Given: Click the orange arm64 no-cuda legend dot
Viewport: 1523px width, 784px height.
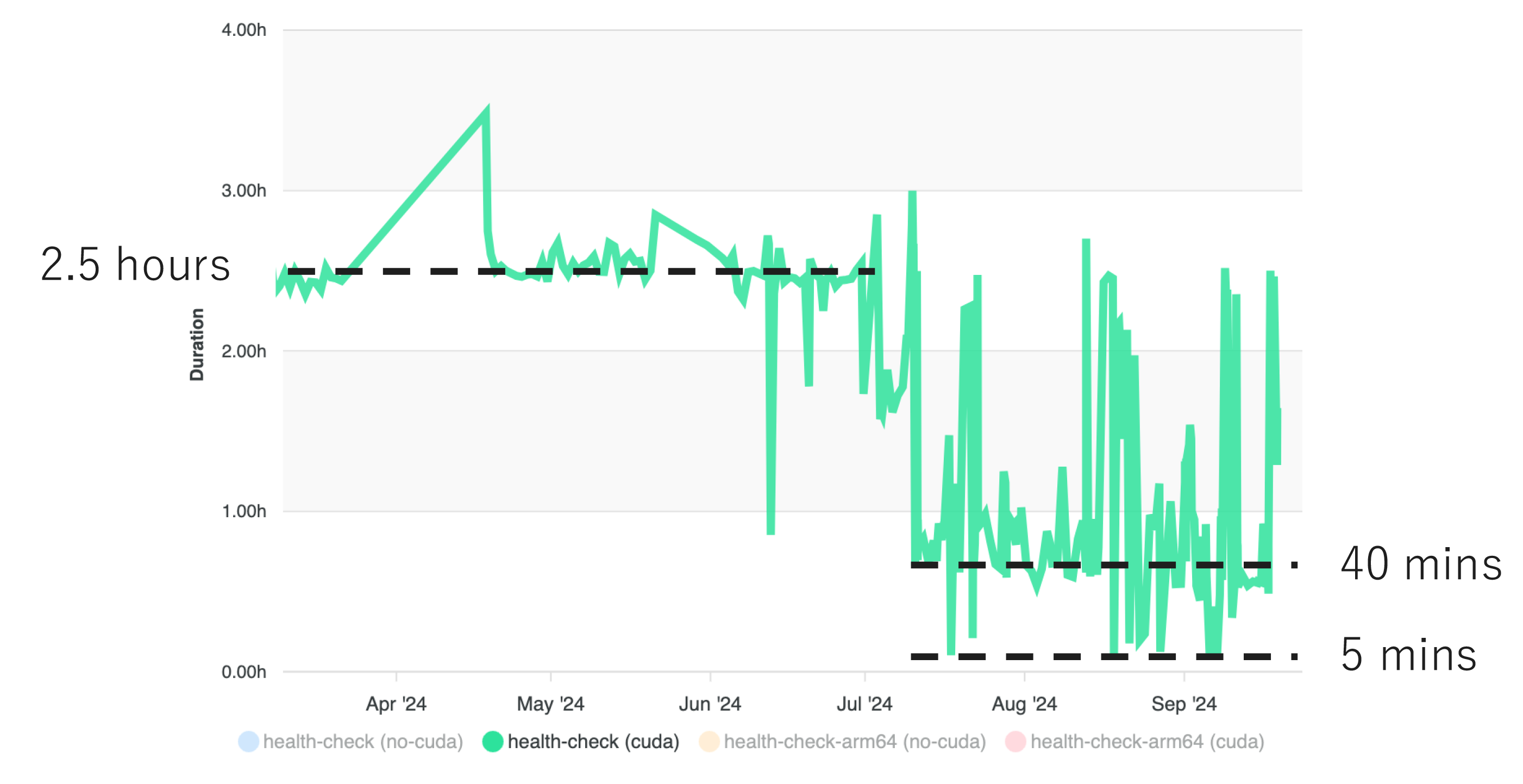Looking at the screenshot, I should [709, 742].
